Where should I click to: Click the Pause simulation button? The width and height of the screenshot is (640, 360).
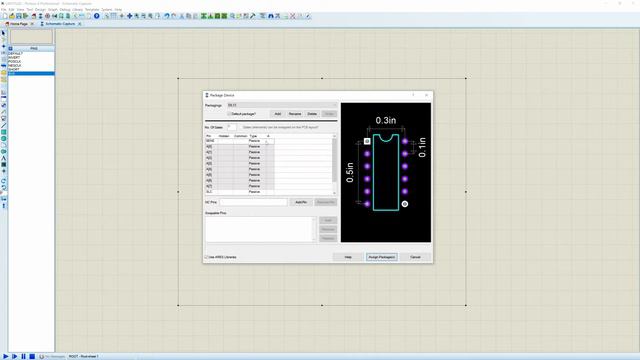[23, 356]
